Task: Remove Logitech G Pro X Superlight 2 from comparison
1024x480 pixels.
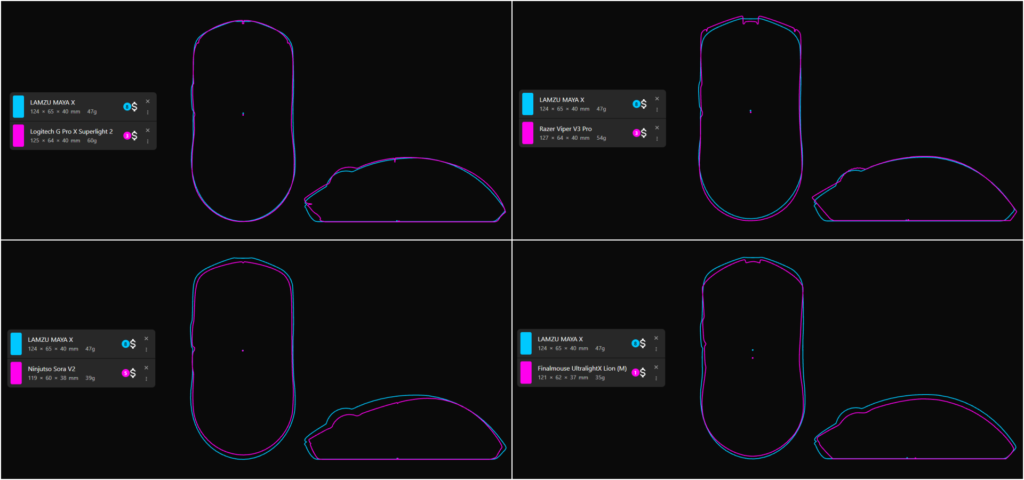Action: click(148, 131)
